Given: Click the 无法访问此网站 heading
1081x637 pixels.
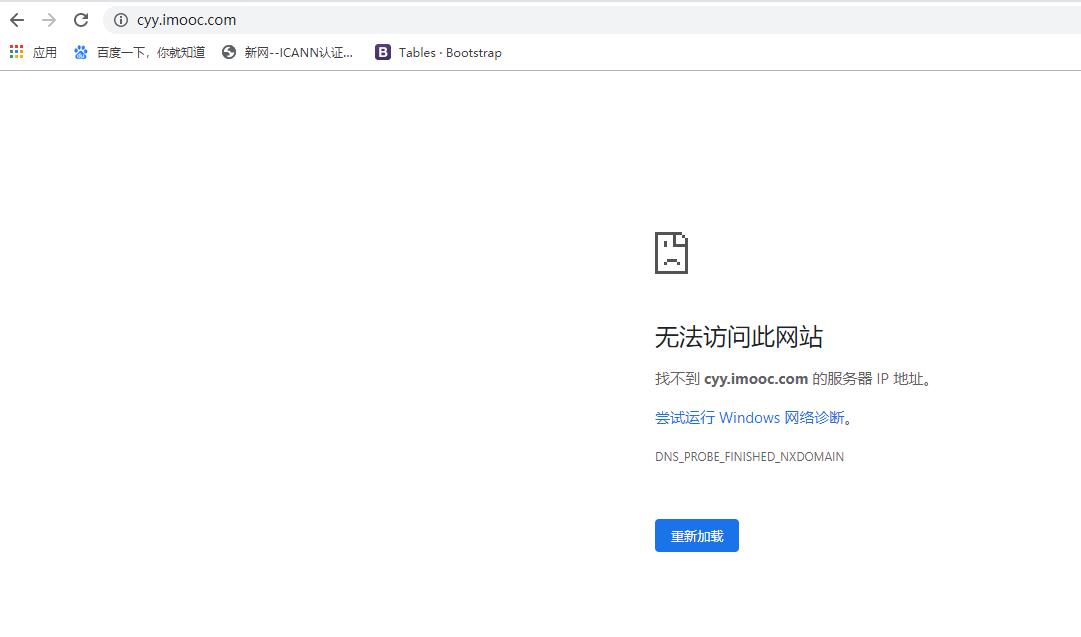Looking at the screenshot, I should pos(738,337).
